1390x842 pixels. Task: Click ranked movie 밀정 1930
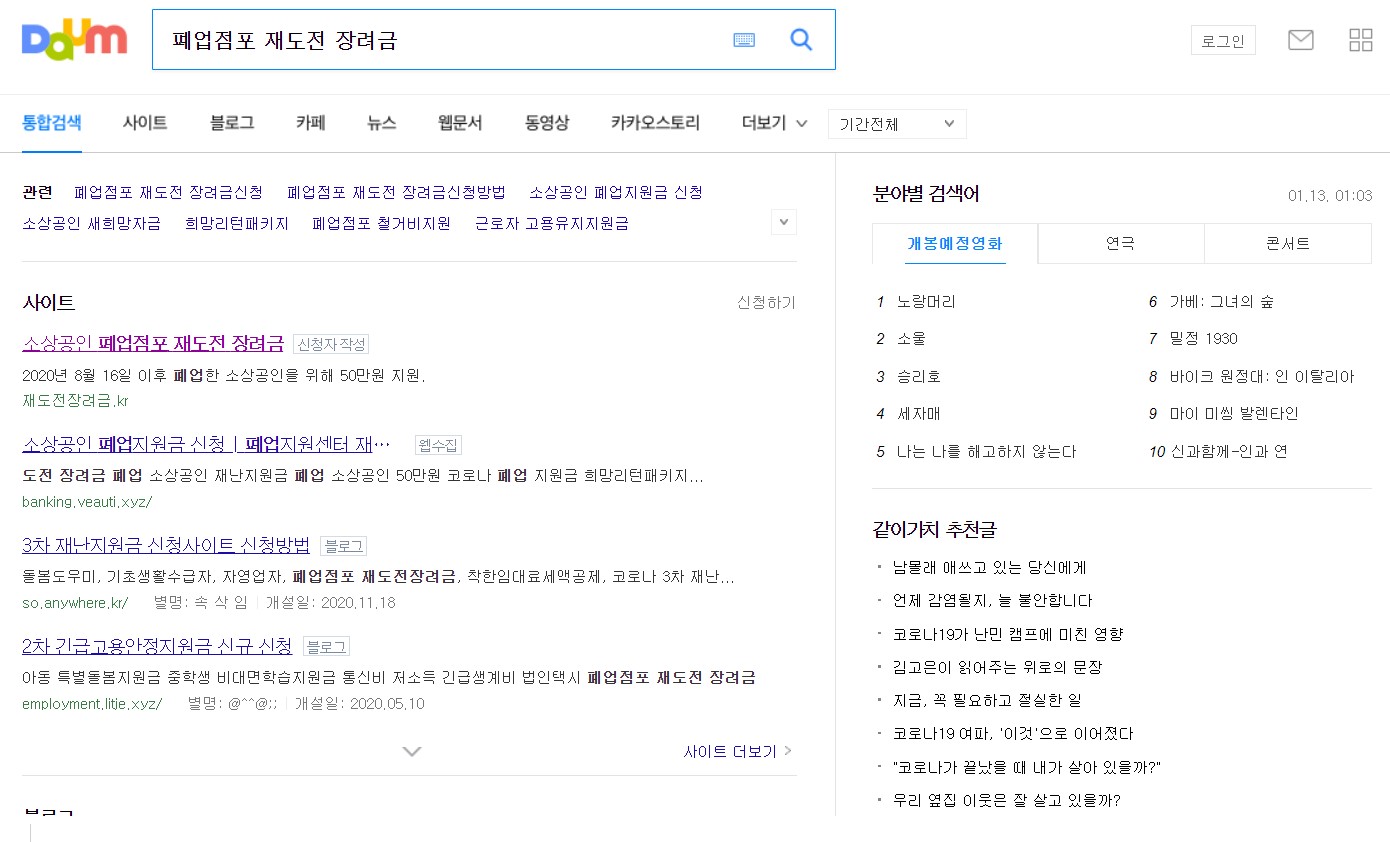click(1203, 339)
